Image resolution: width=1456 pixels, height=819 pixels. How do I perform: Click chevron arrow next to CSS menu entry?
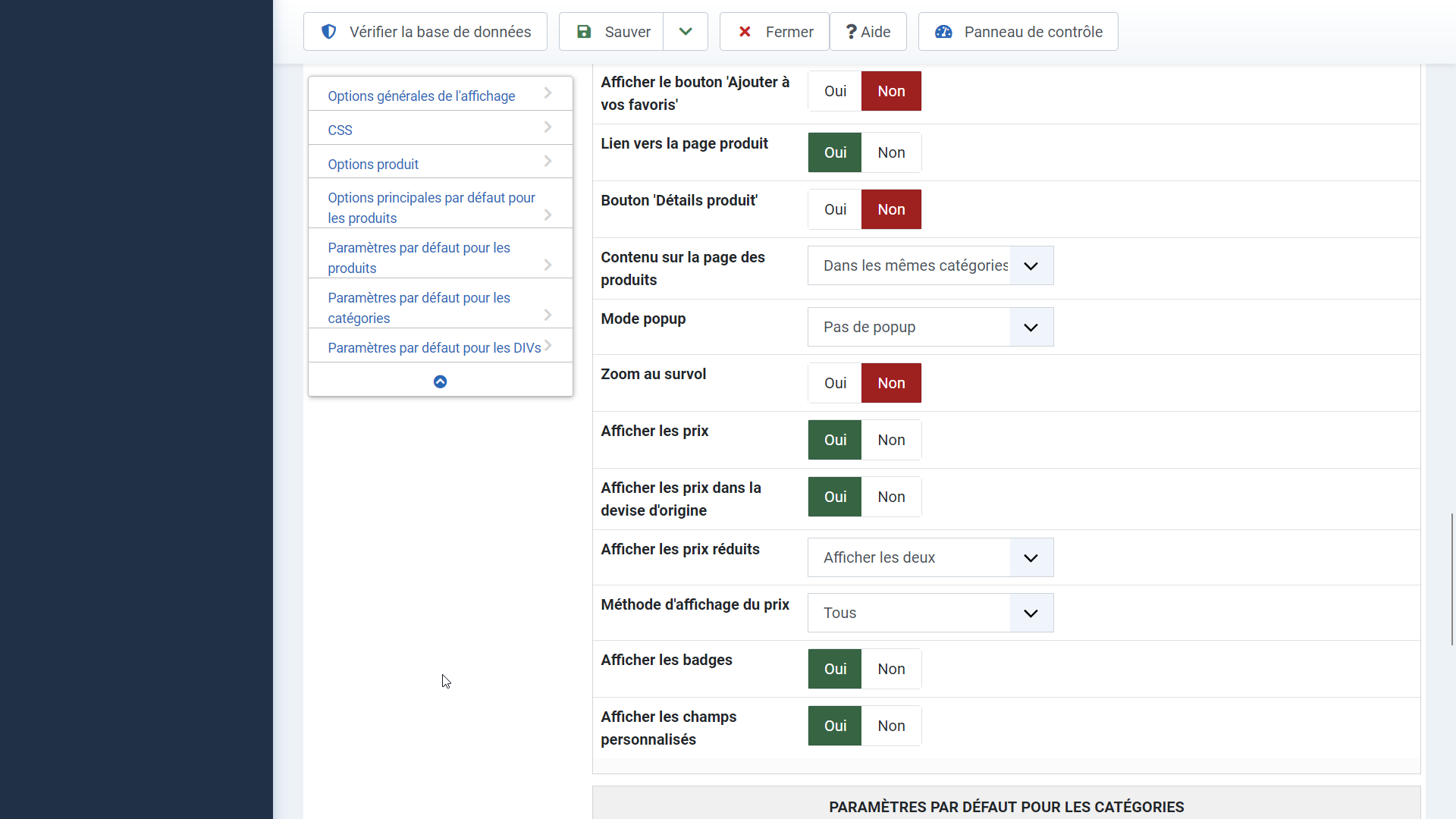tap(548, 127)
